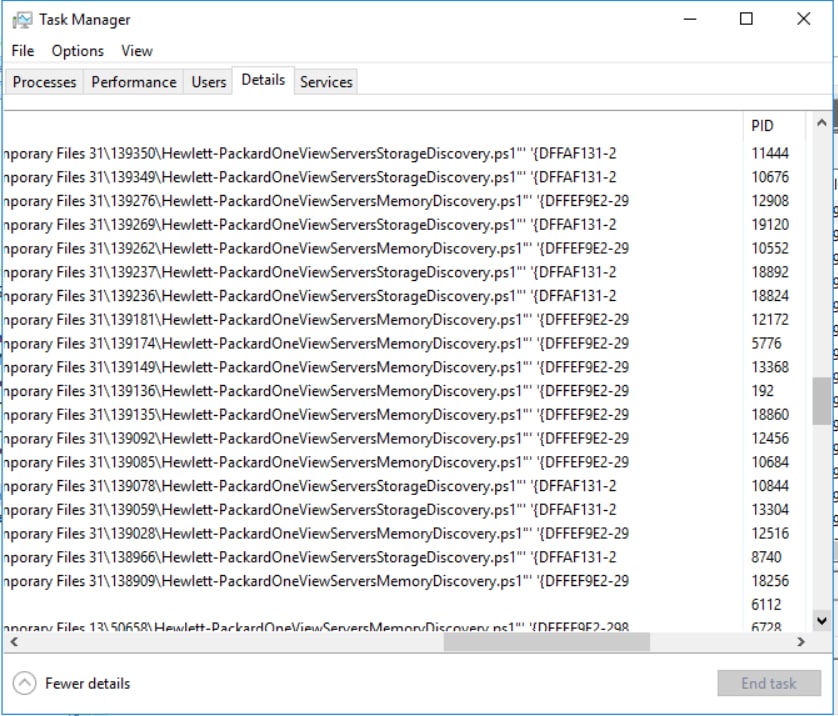Click PID value 10676

[770, 177]
